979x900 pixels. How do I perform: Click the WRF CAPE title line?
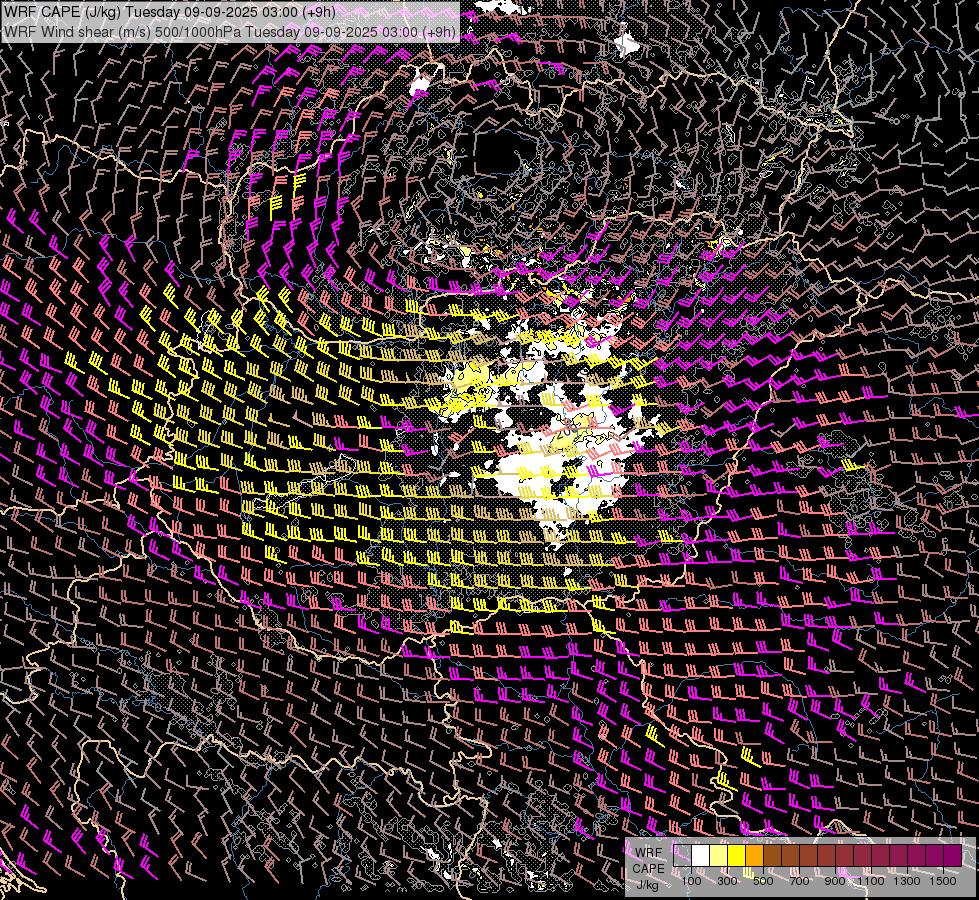(x=169, y=12)
